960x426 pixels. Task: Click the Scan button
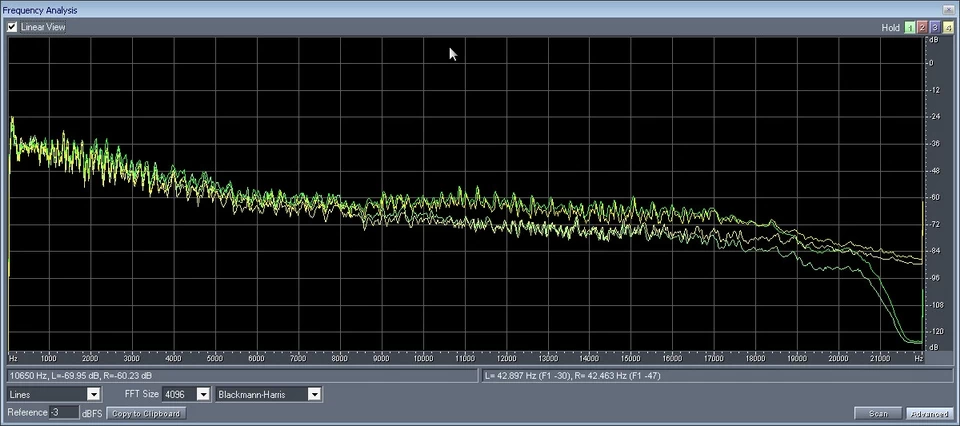tap(878, 413)
